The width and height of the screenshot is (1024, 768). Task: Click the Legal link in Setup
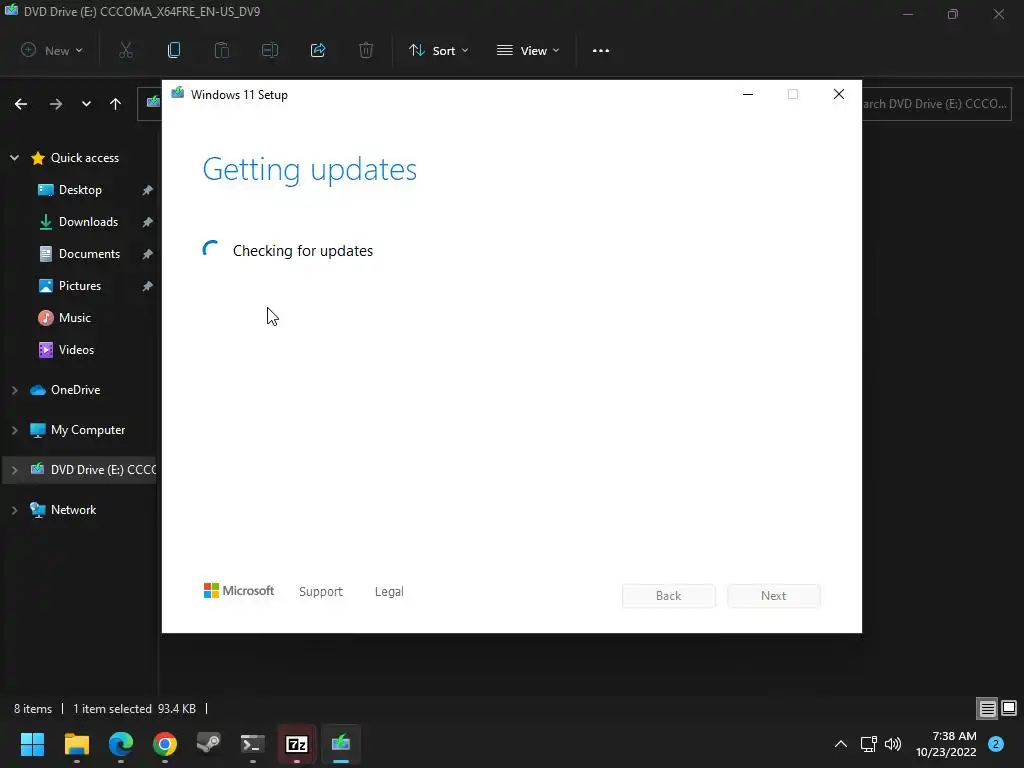(389, 591)
